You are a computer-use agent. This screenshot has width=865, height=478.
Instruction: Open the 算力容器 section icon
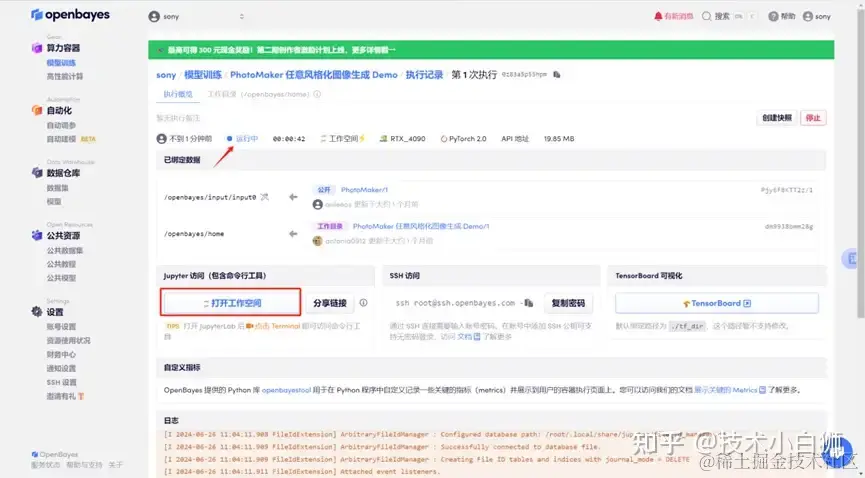coord(37,48)
